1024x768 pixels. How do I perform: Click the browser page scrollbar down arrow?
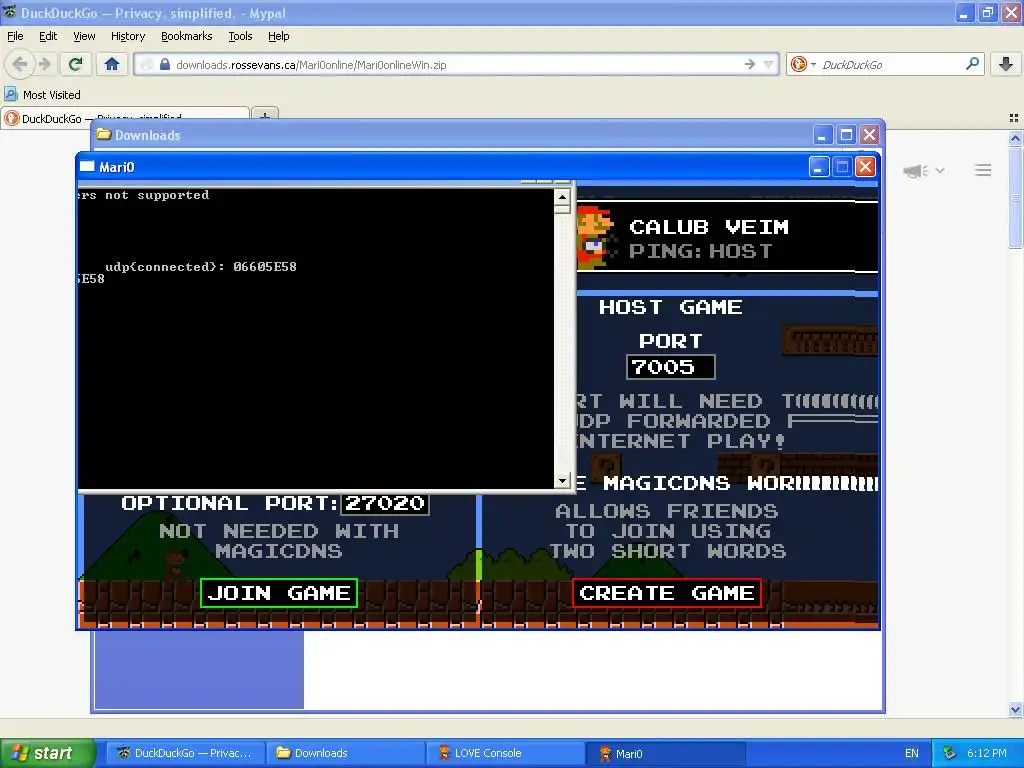1015,709
